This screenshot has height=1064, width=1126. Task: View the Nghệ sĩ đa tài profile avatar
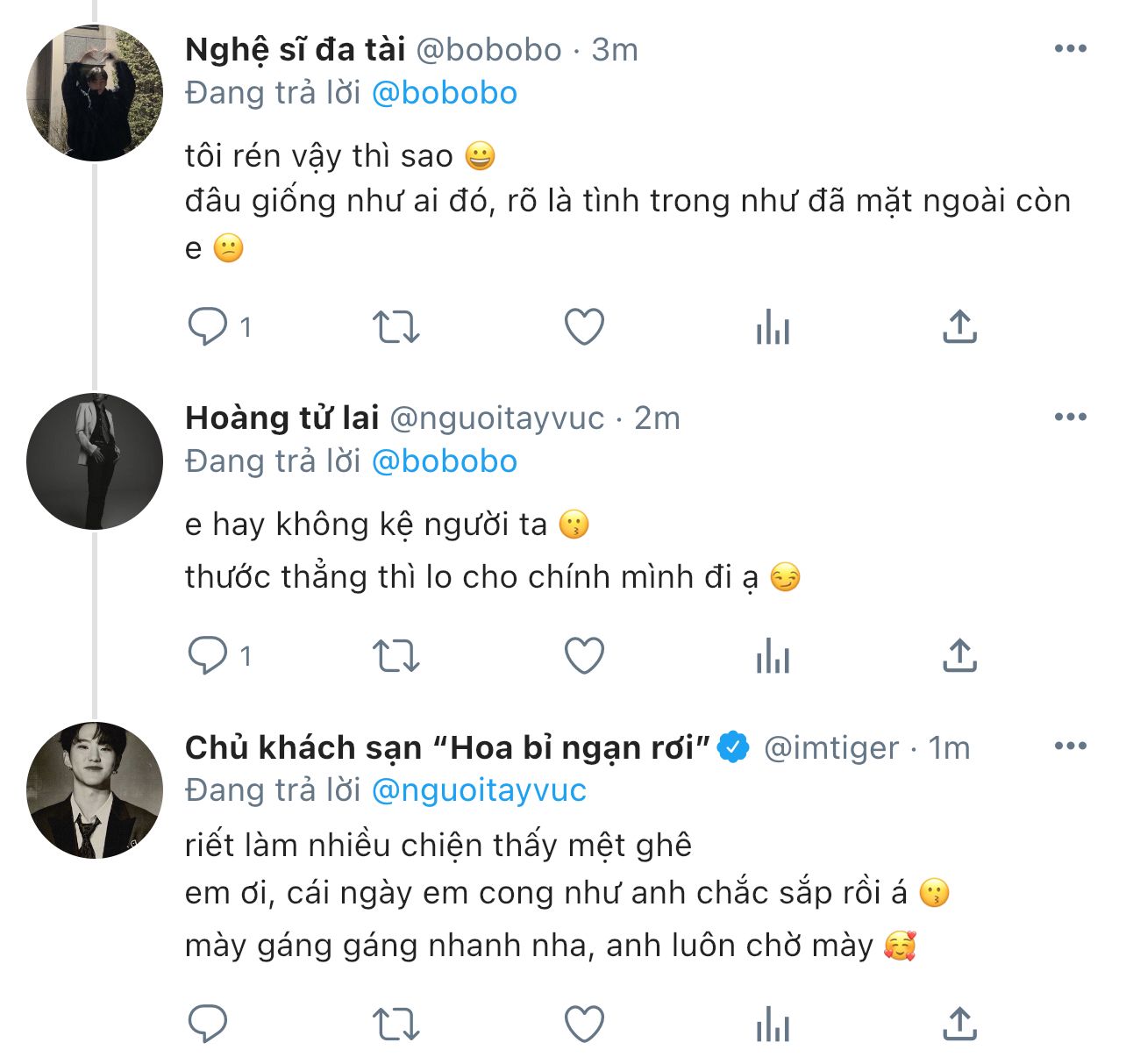point(95,93)
